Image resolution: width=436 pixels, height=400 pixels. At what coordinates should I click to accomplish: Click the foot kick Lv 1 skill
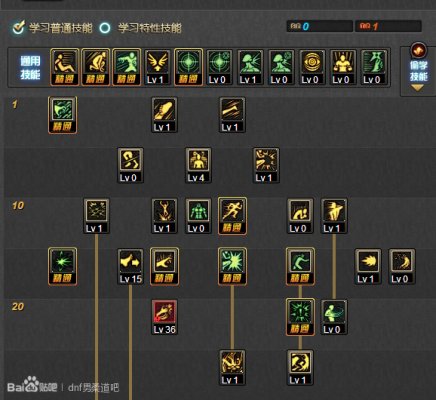(164, 115)
